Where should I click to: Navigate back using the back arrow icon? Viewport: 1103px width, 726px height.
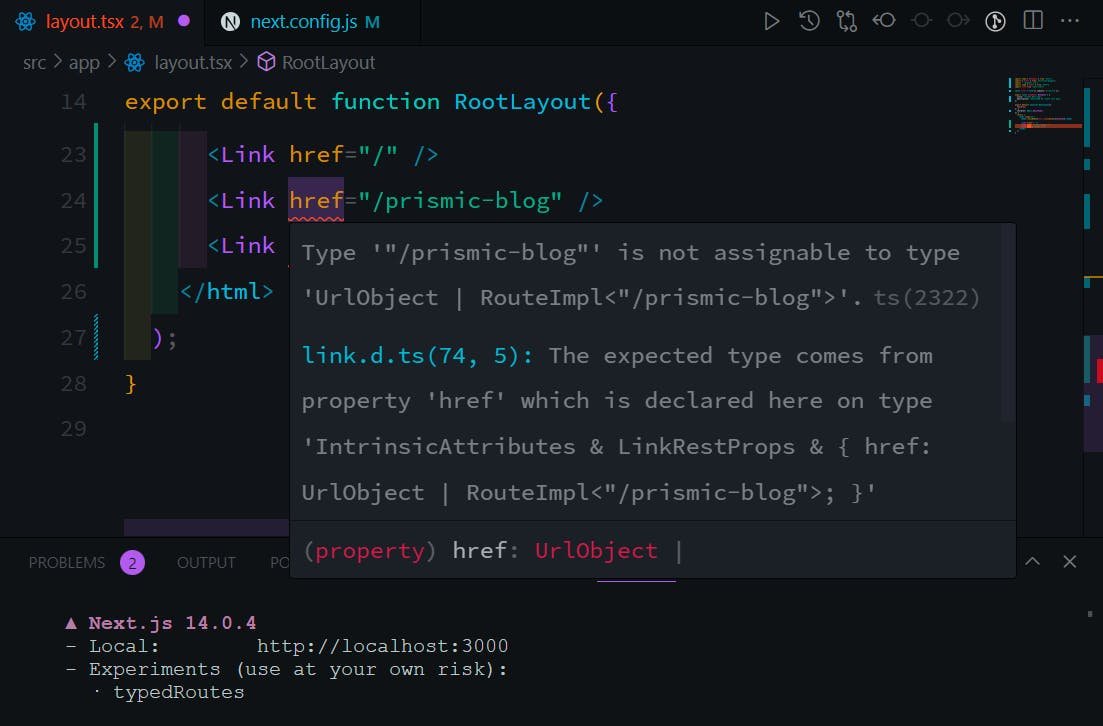(x=884, y=20)
